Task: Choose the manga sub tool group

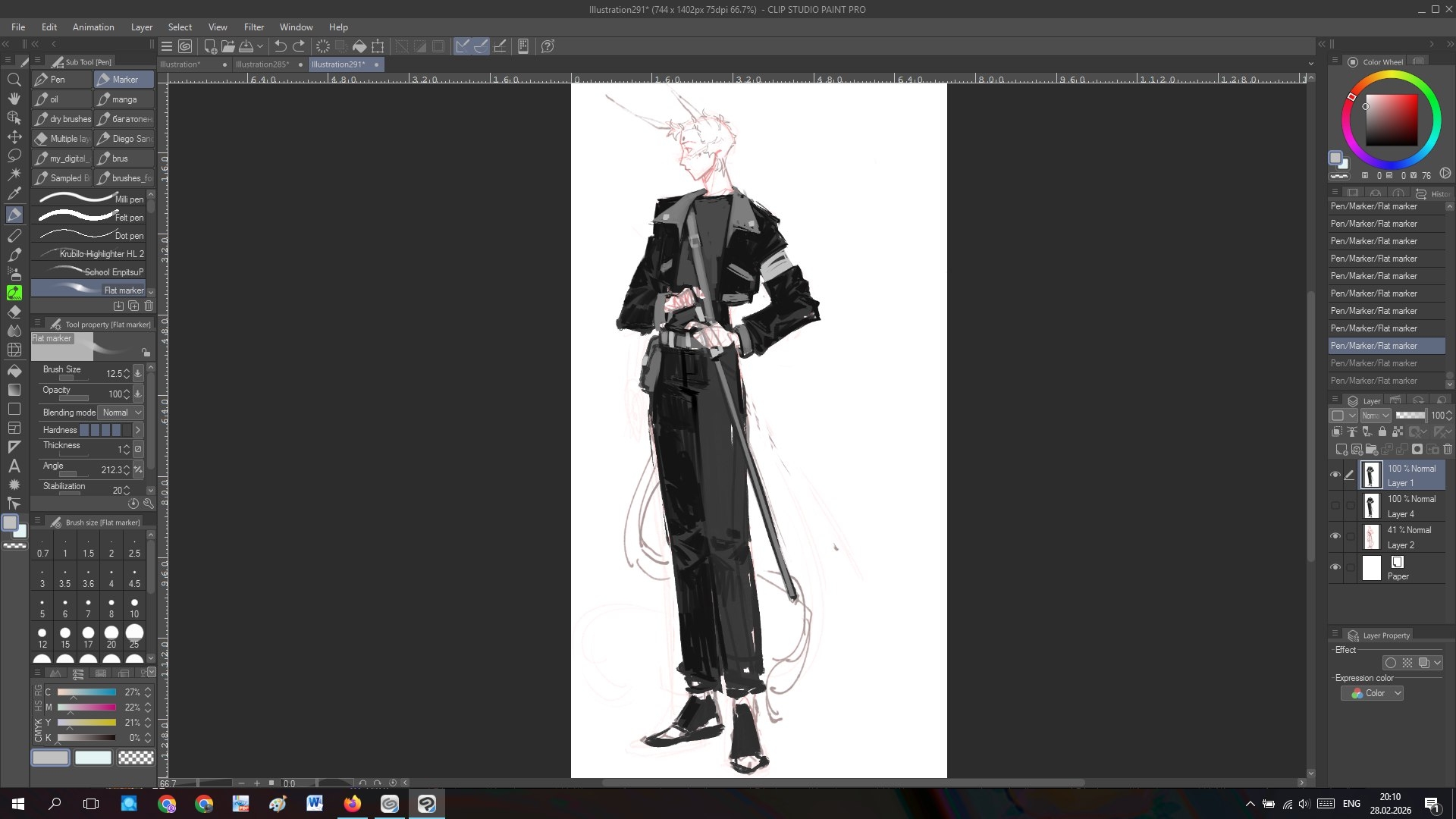Action: [124, 99]
